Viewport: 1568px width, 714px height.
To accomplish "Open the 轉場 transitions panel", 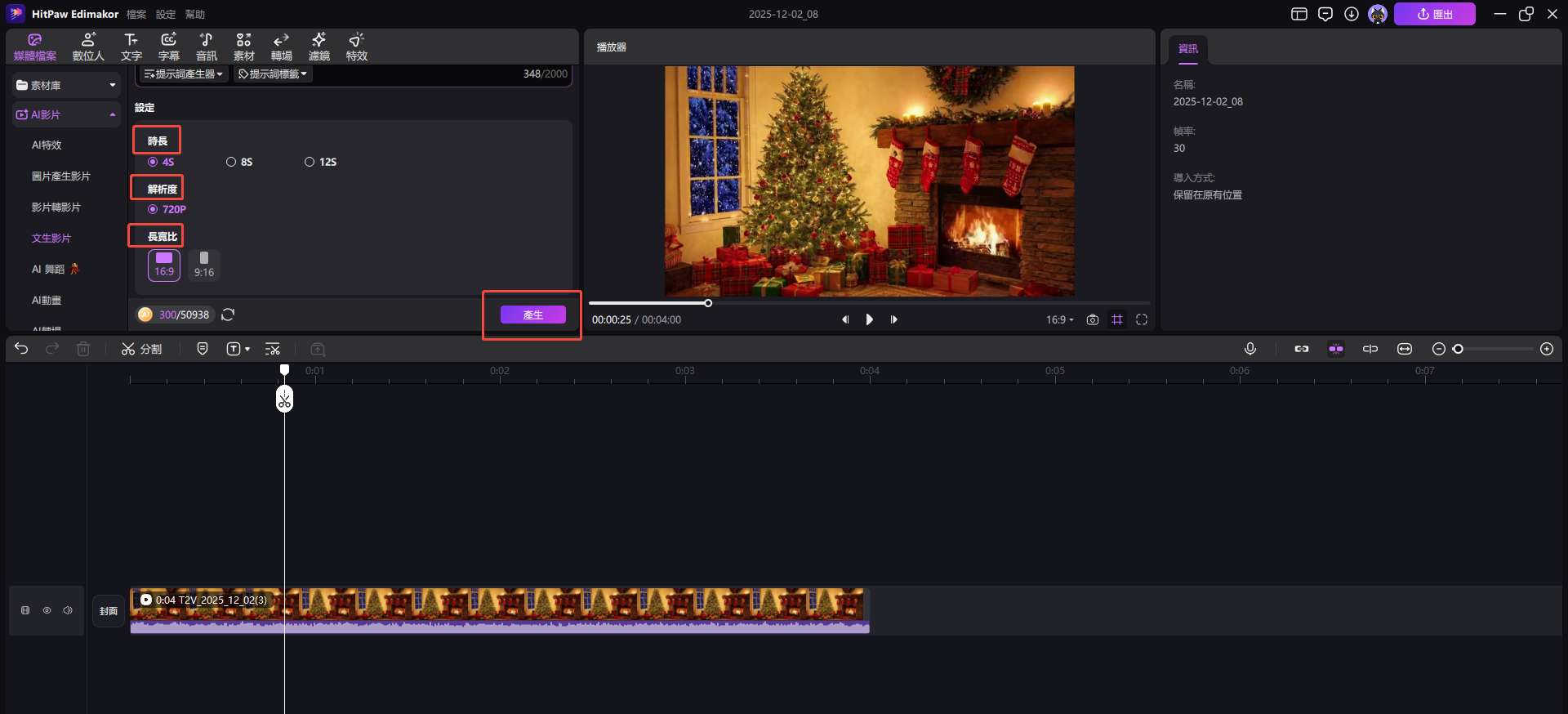I will point(281,47).
